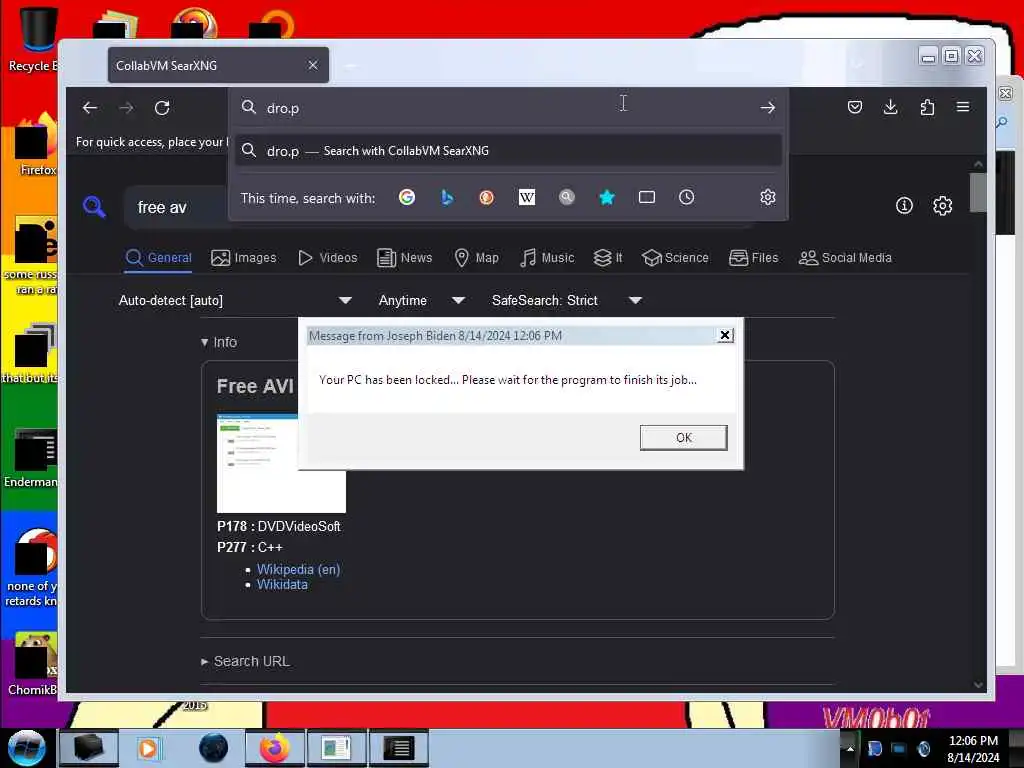This screenshot has height=768, width=1024.
Task: Click the SearXNG magnifier logo
Action: click(x=94, y=207)
